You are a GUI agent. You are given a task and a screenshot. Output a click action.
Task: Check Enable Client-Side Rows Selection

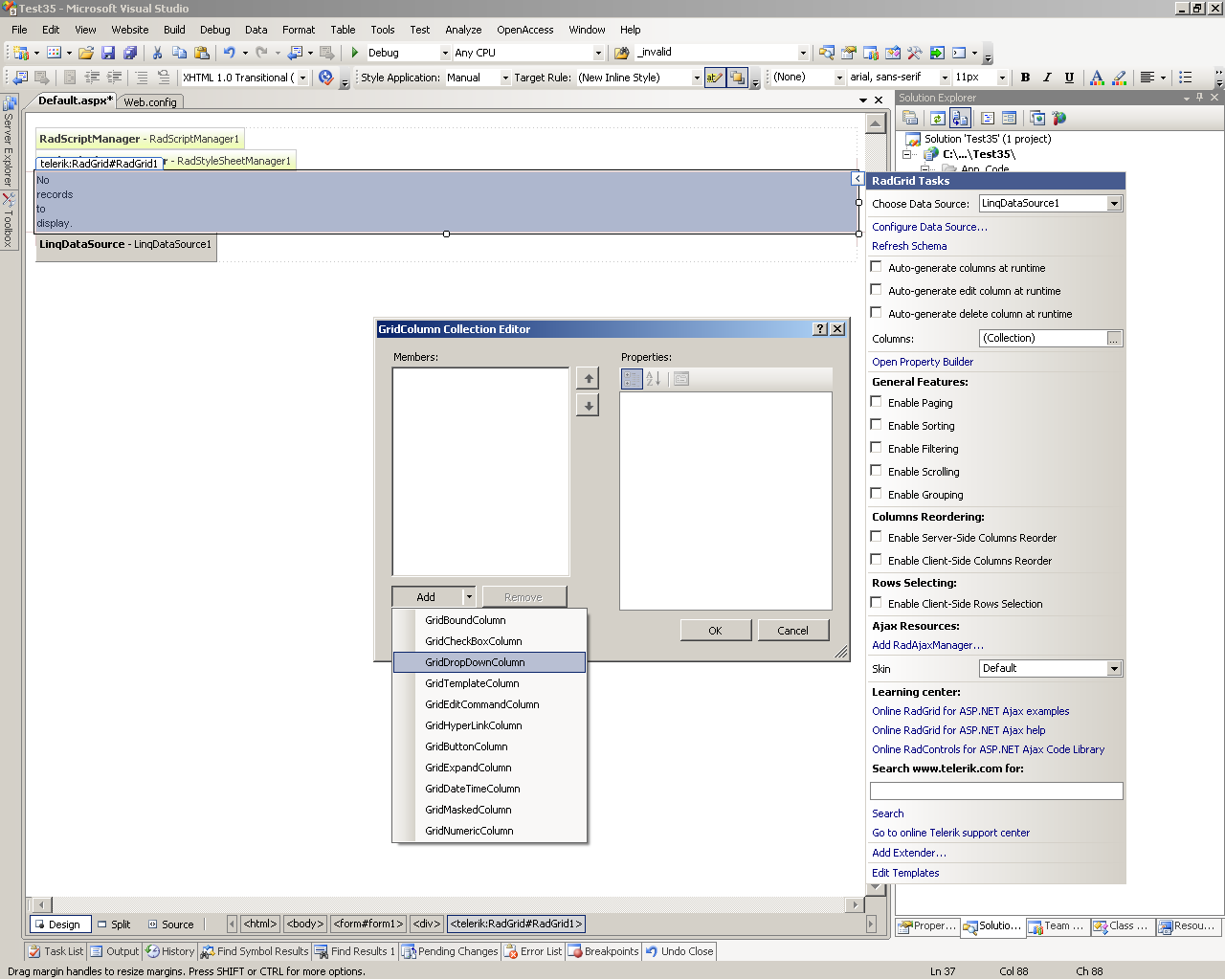click(876, 603)
